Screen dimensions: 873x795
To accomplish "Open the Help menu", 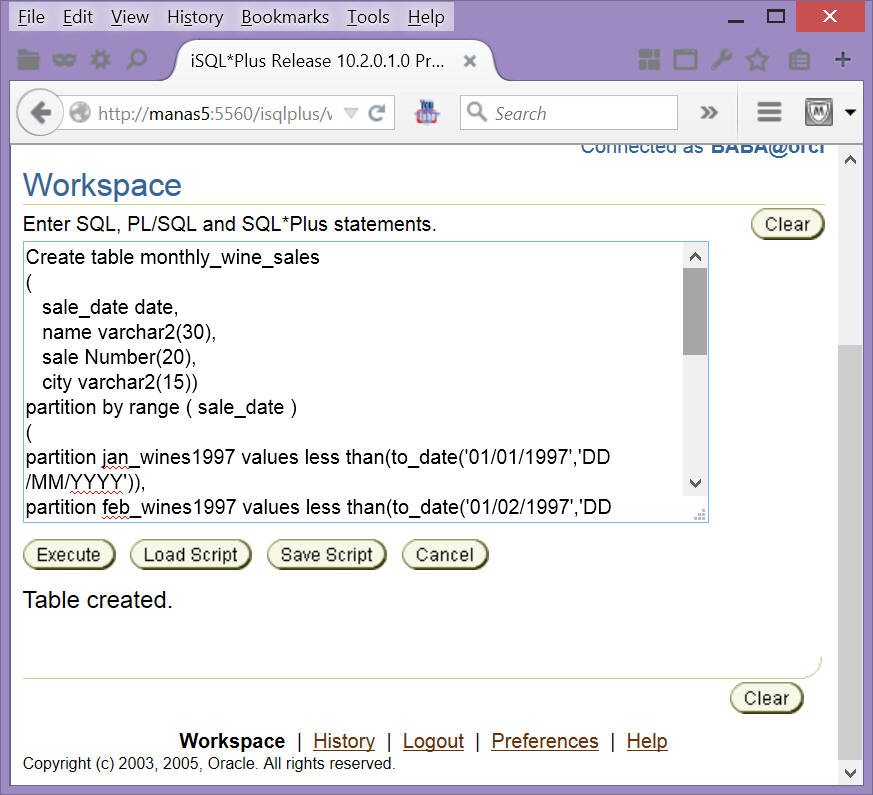I will click(426, 17).
